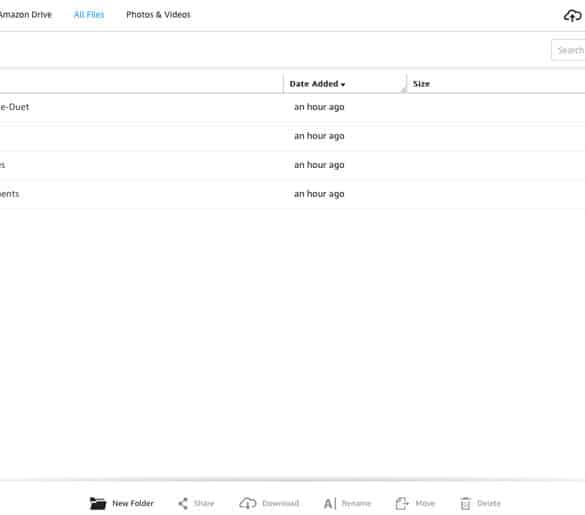Switch to Photos & Videos tab

coord(158,15)
